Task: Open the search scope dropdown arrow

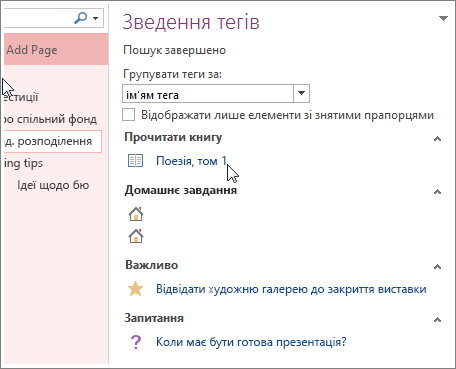Action: point(96,18)
